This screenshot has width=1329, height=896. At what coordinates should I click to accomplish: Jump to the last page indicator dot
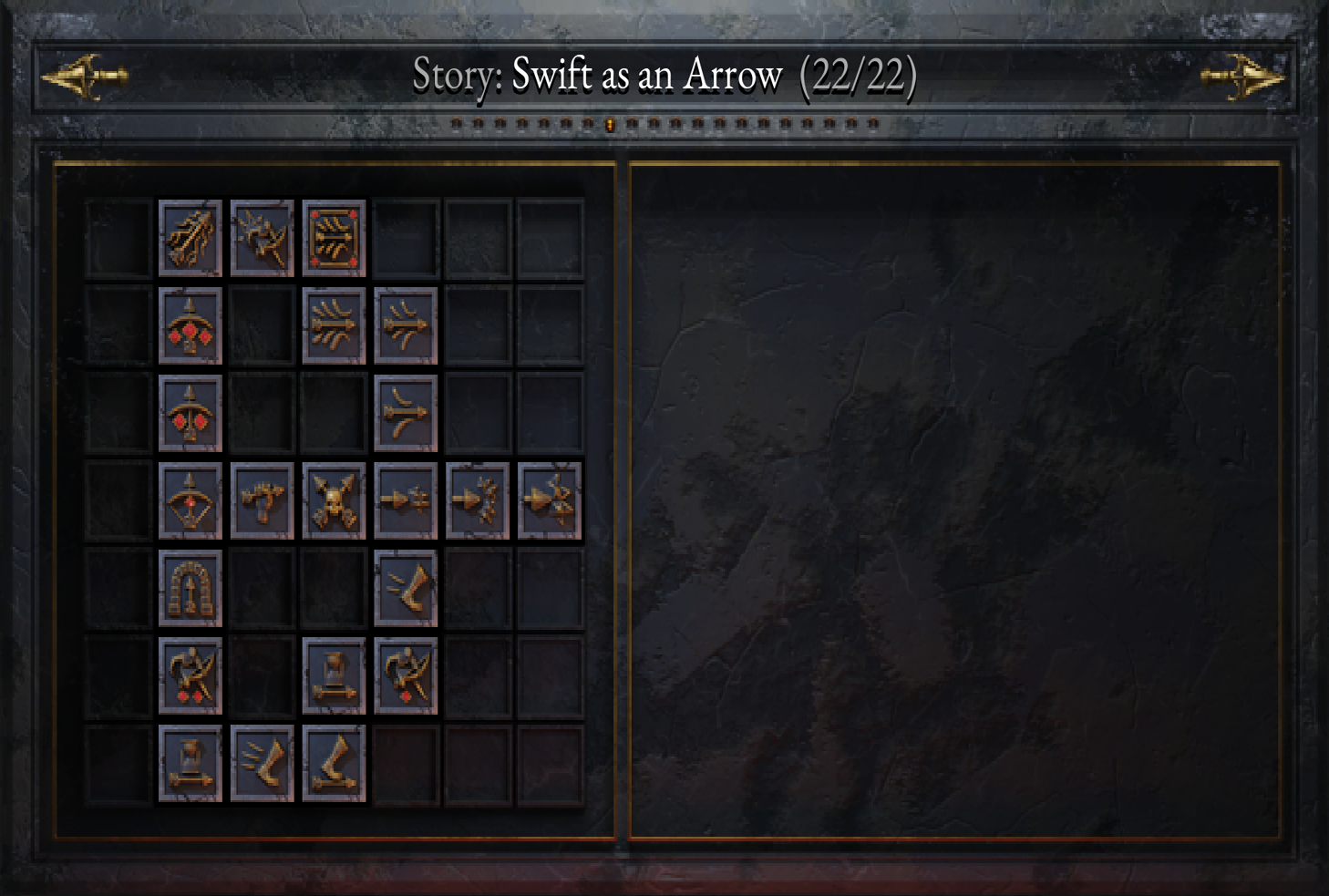coord(873,123)
